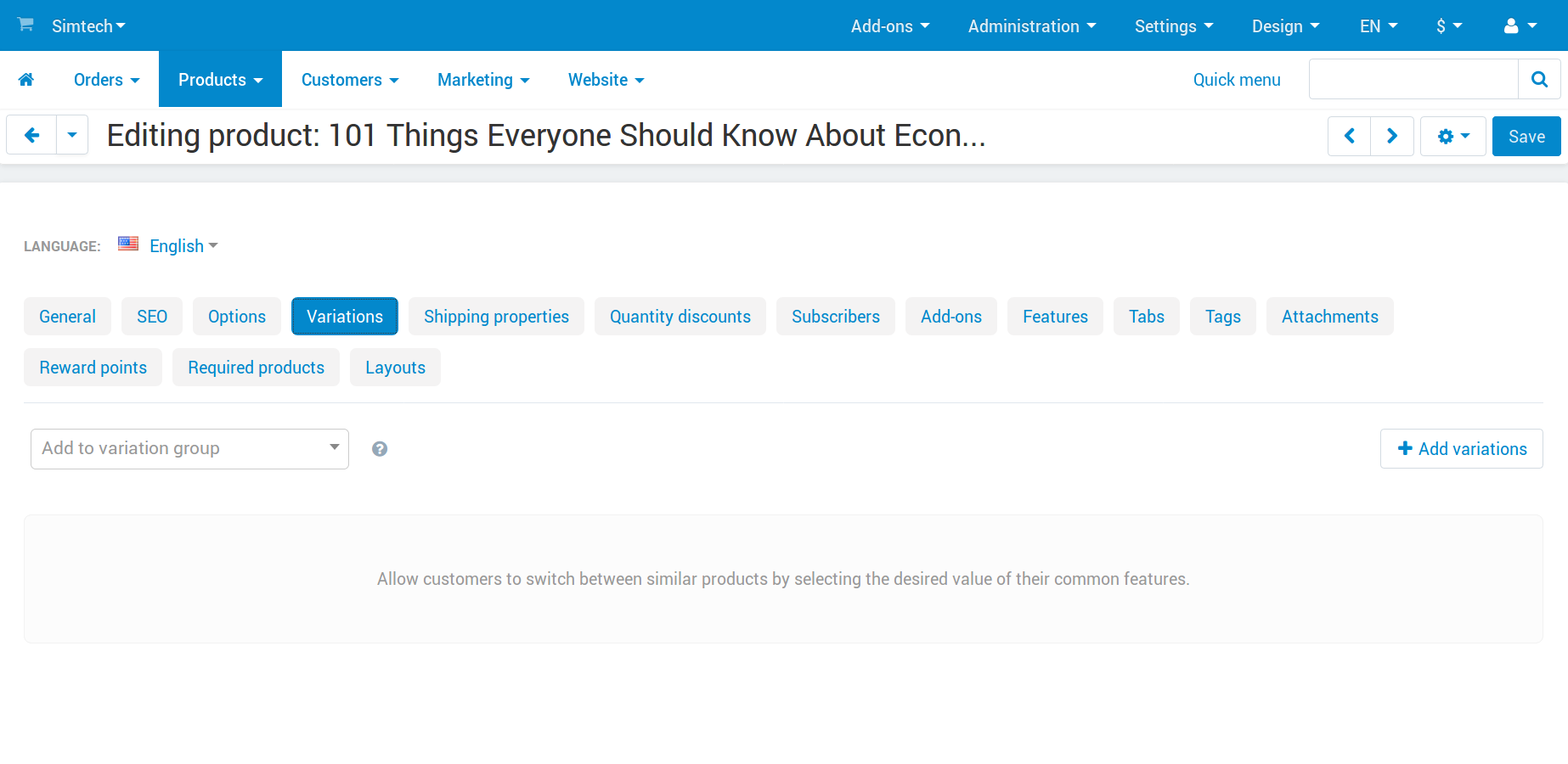Click the search magnifier icon
The image size is (1568, 764).
(1539, 79)
